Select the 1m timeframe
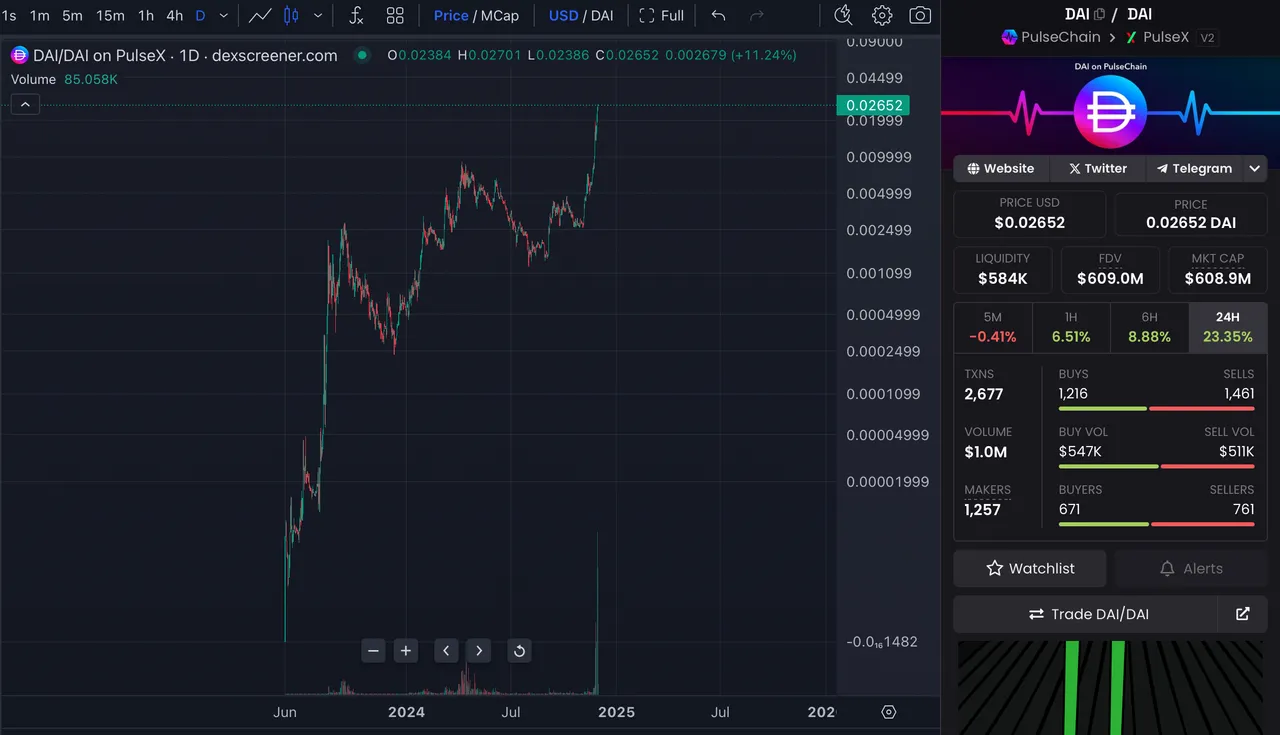 click(40, 15)
